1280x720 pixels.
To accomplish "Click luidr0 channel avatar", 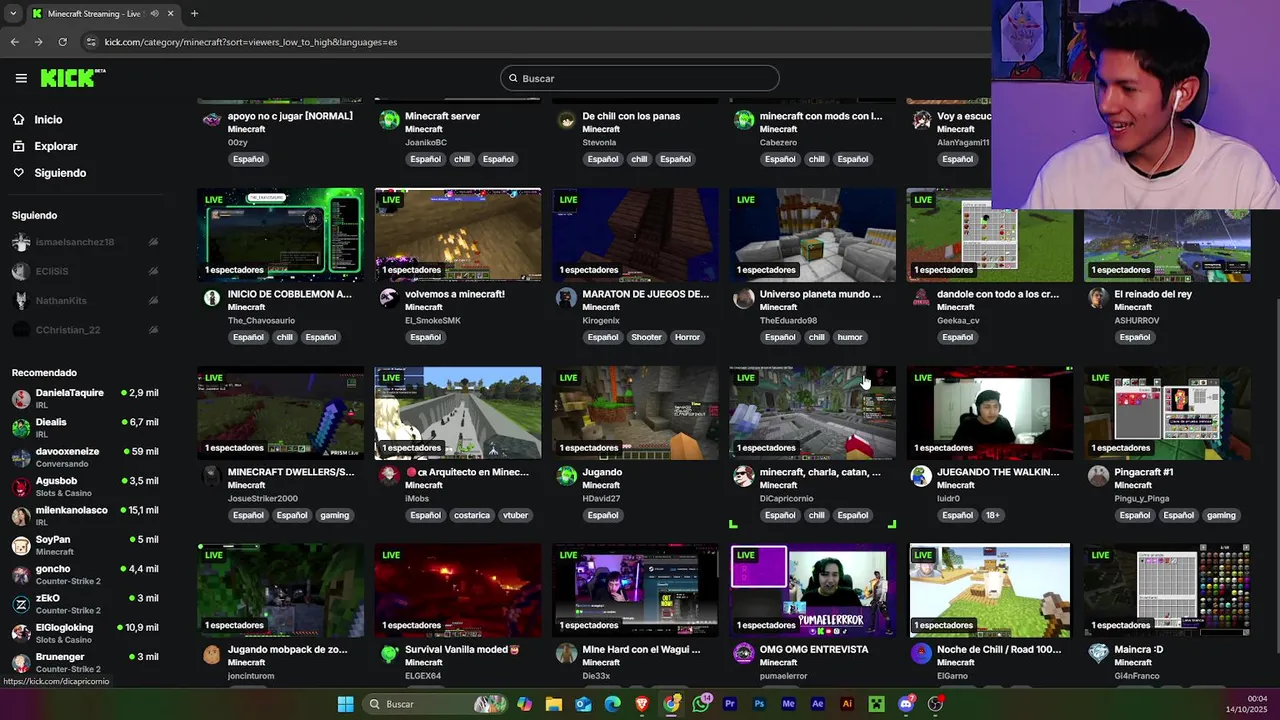I will [921, 476].
